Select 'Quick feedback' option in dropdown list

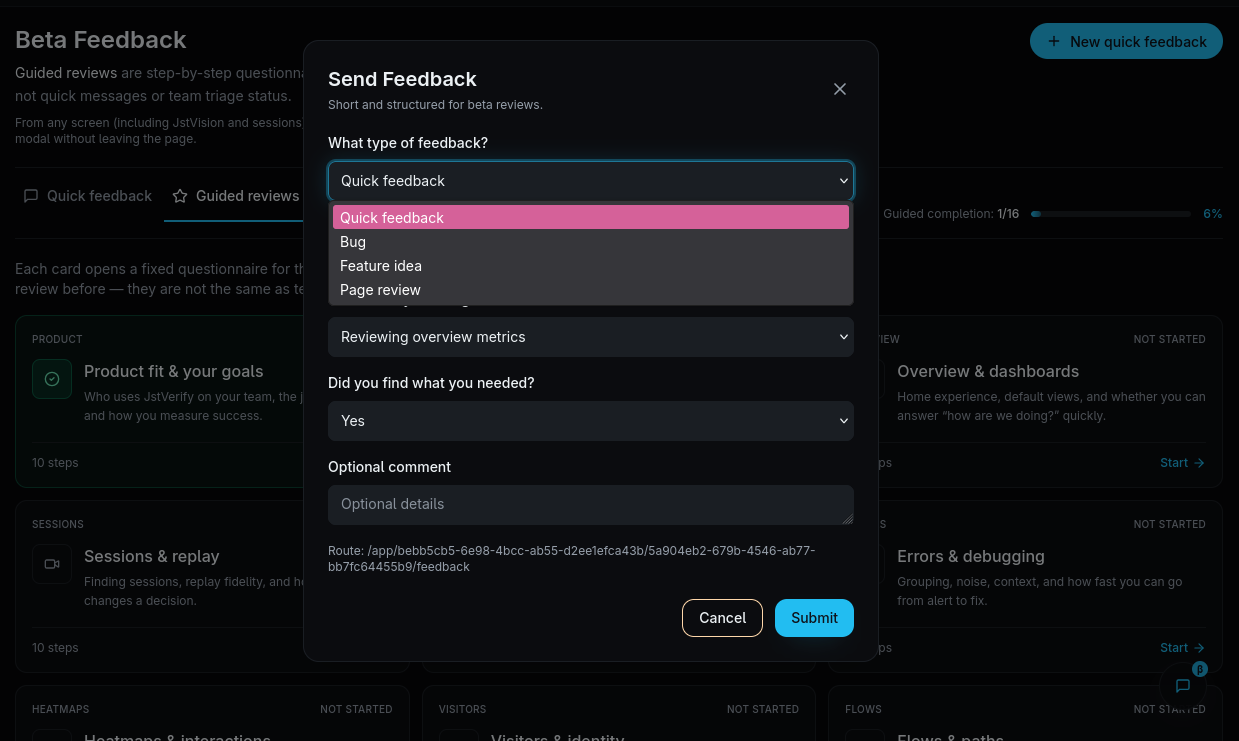591,217
